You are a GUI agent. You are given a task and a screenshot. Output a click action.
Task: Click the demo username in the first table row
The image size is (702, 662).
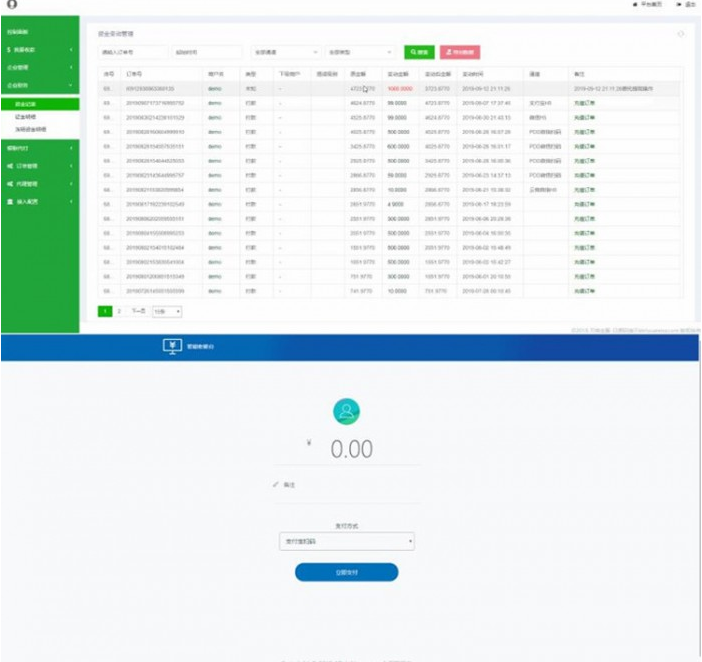215,89
